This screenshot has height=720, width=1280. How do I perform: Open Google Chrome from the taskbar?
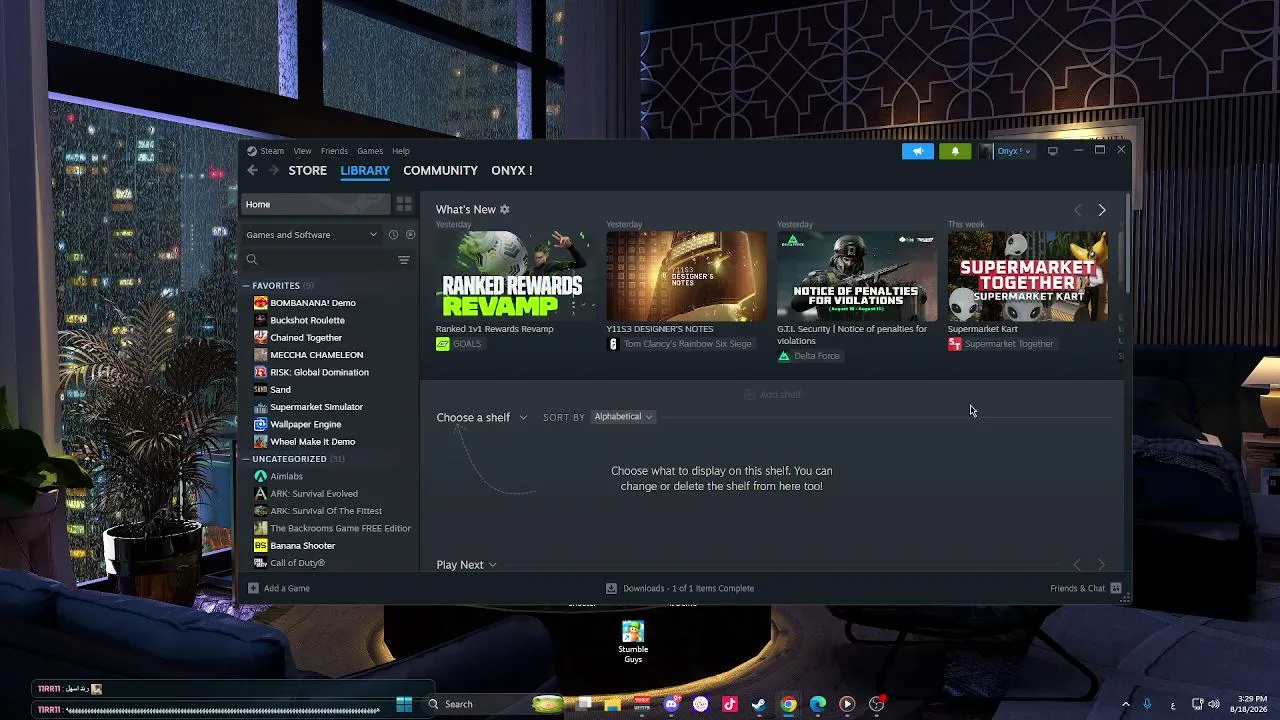click(789, 704)
